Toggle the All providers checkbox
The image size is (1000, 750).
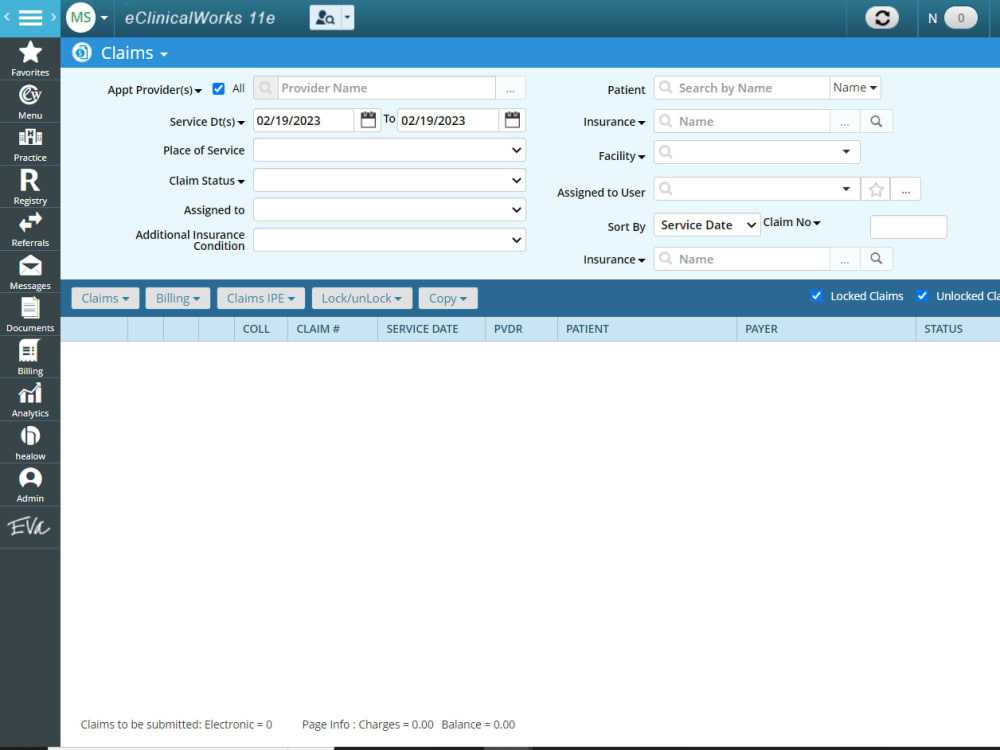[x=219, y=89]
